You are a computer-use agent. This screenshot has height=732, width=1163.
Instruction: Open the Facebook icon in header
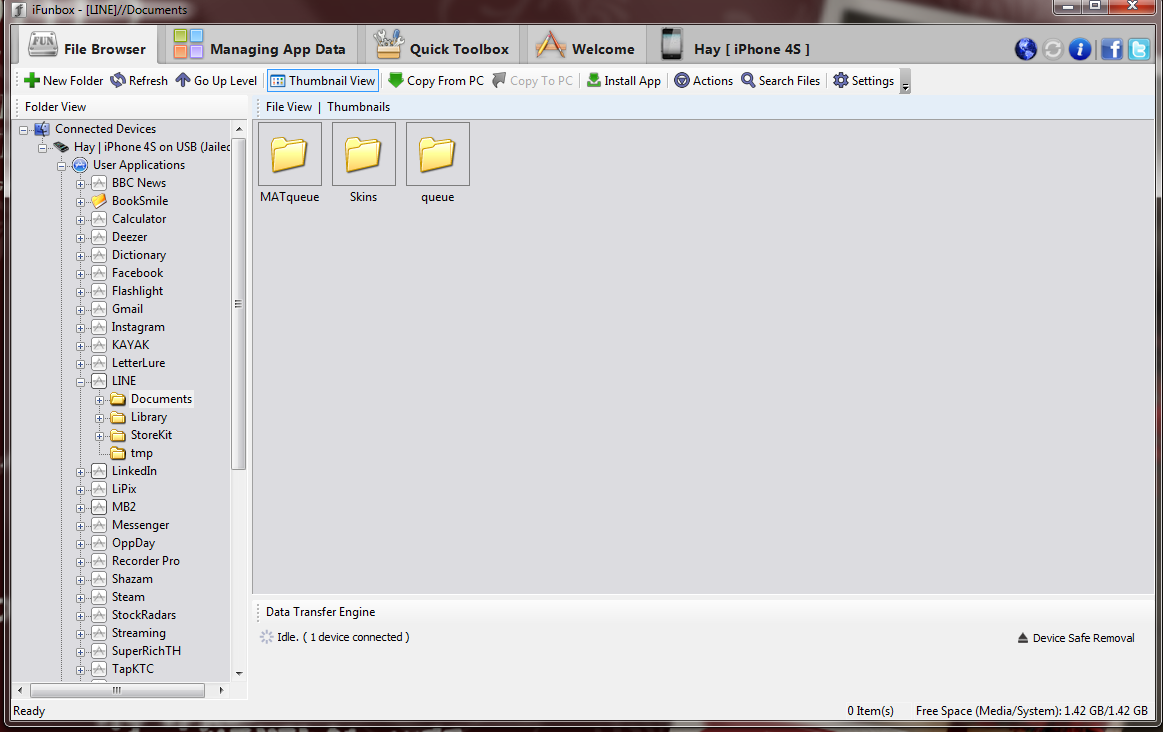coord(1111,50)
